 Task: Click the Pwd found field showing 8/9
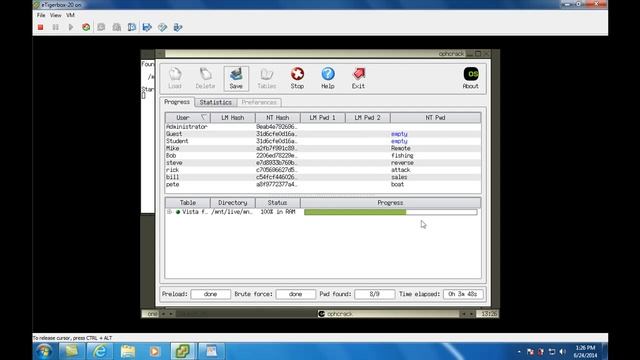point(375,294)
